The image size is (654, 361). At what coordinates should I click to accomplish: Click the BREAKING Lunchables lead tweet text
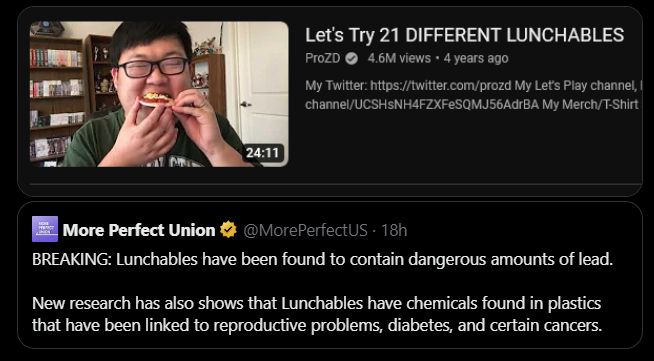coord(322,259)
